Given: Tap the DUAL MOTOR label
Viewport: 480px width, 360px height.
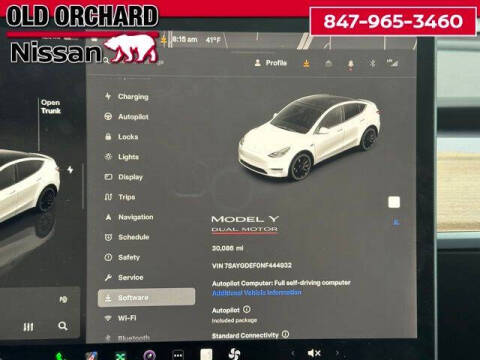Looking at the screenshot, I should coord(244,229).
